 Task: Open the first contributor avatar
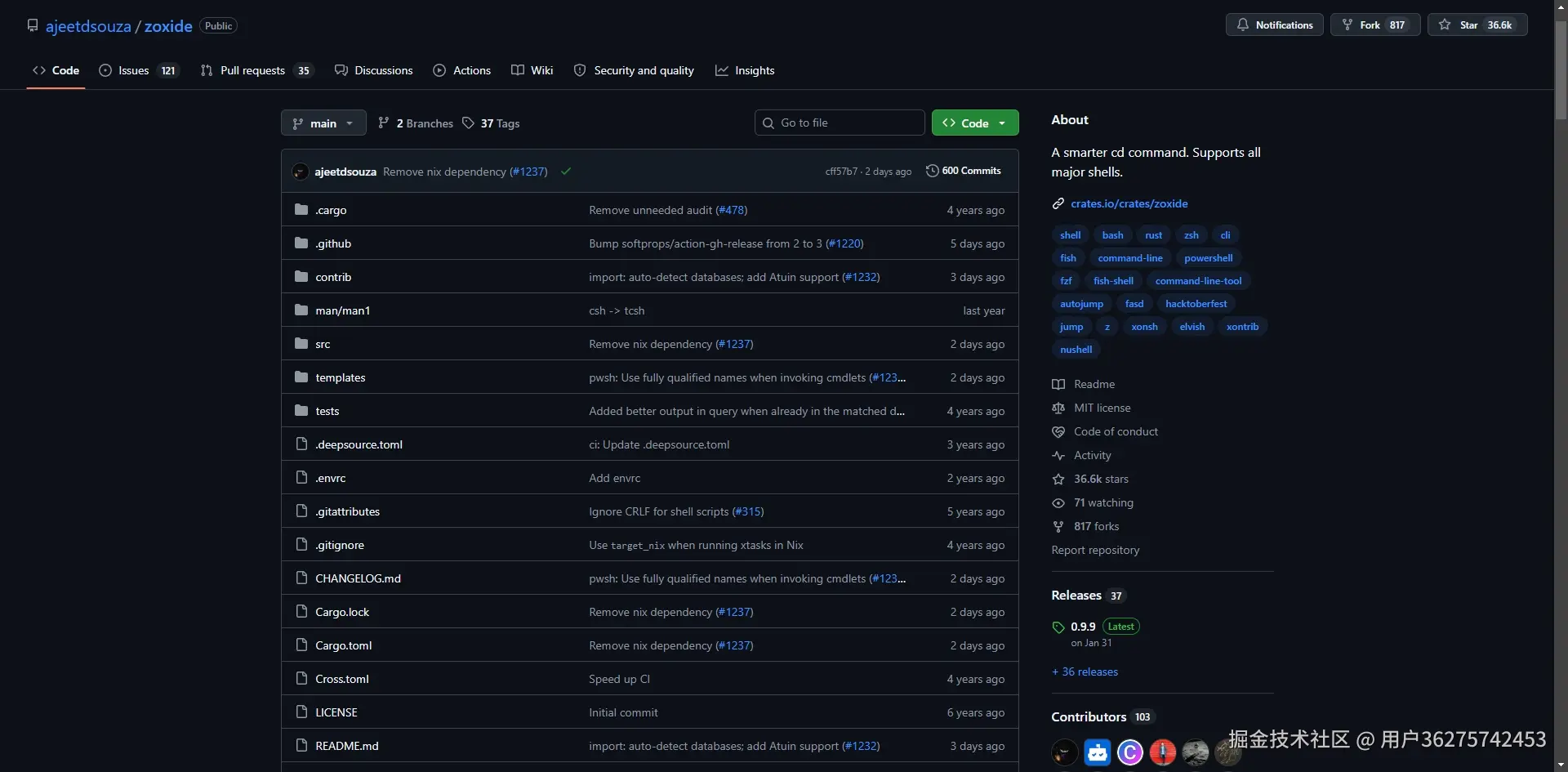(x=1065, y=752)
